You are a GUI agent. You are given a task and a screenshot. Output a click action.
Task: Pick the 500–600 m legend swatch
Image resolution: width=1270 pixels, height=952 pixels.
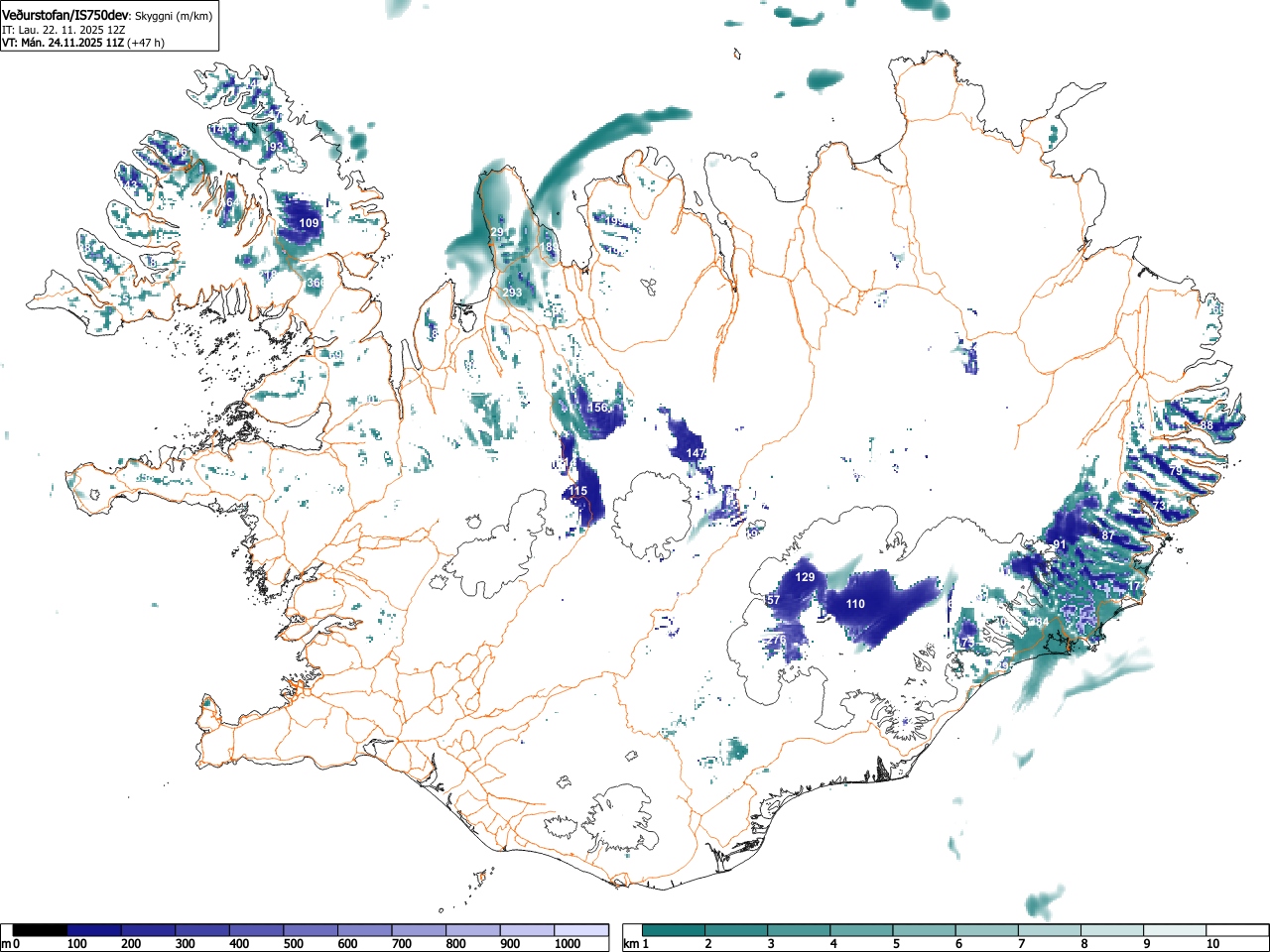coord(311,930)
